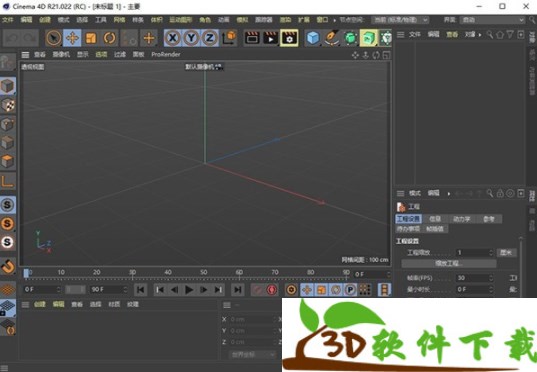Click the FPS value field showing 30

pos(474,278)
